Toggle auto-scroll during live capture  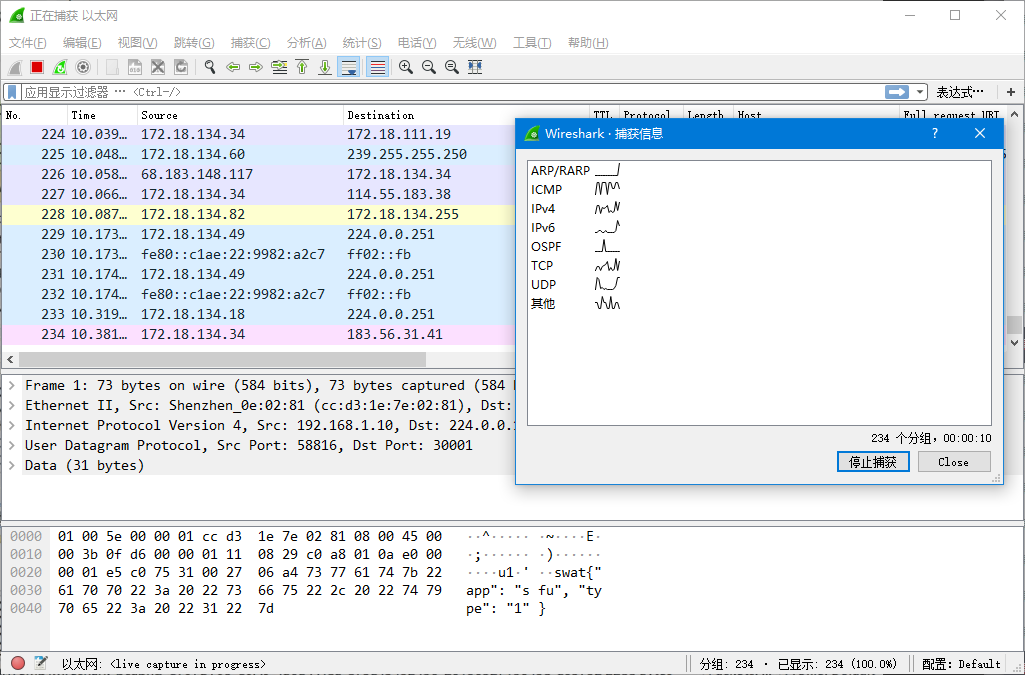[348, 67]
